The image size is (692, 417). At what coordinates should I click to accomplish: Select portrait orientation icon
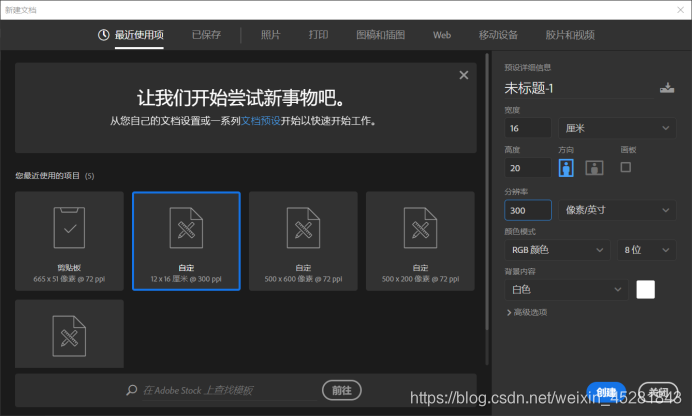[x=566, y=168]
